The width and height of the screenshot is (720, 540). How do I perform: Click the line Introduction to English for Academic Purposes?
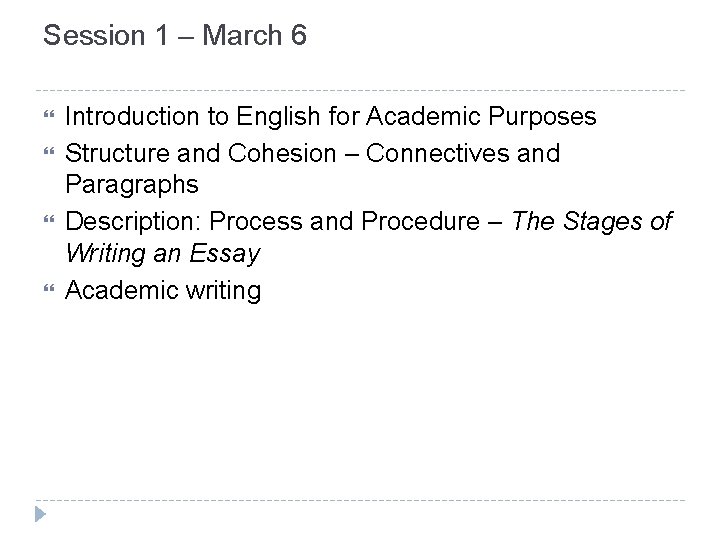pos(330,118)
